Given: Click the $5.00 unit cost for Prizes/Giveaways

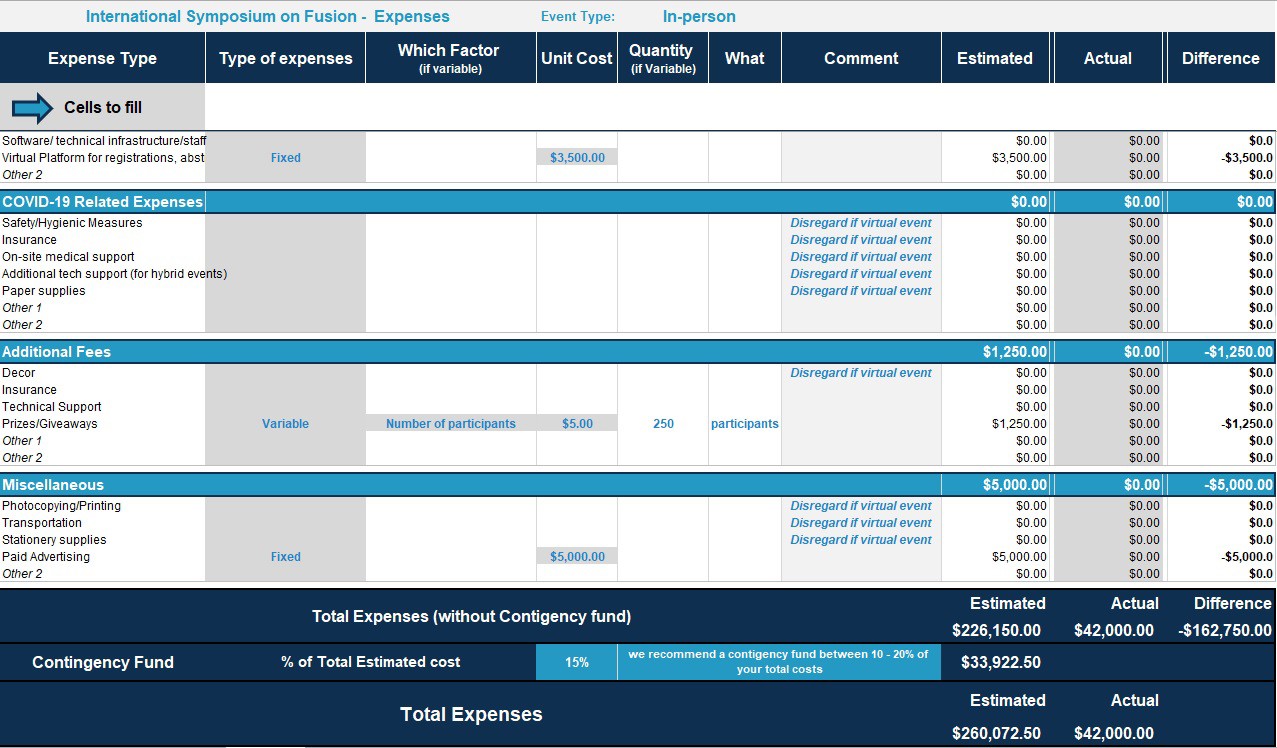Looking at the screenshot, I should [576, 424].
